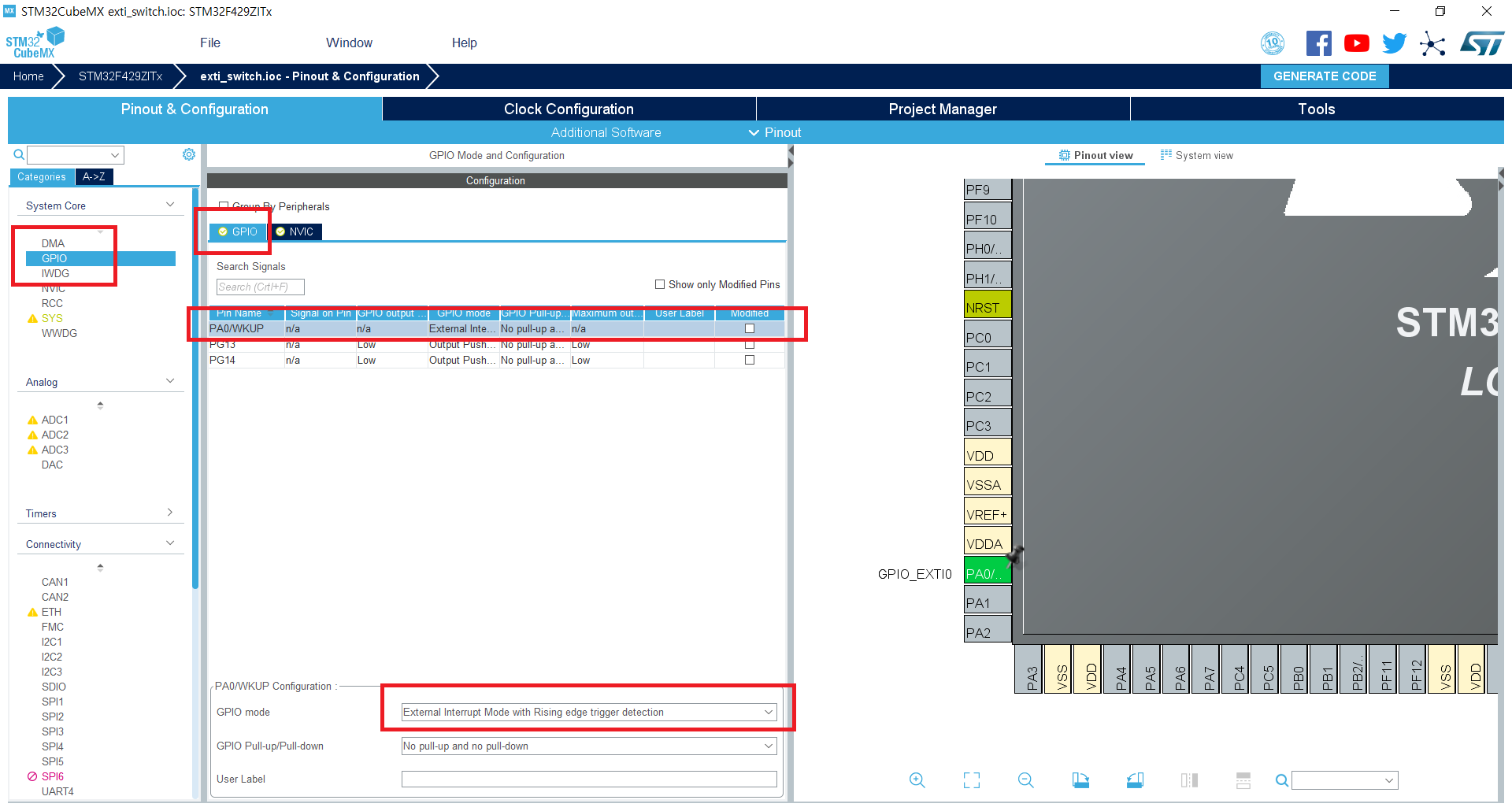1512x811 pixels.
Task: Fit chip view to window
Action: [972, 780]
